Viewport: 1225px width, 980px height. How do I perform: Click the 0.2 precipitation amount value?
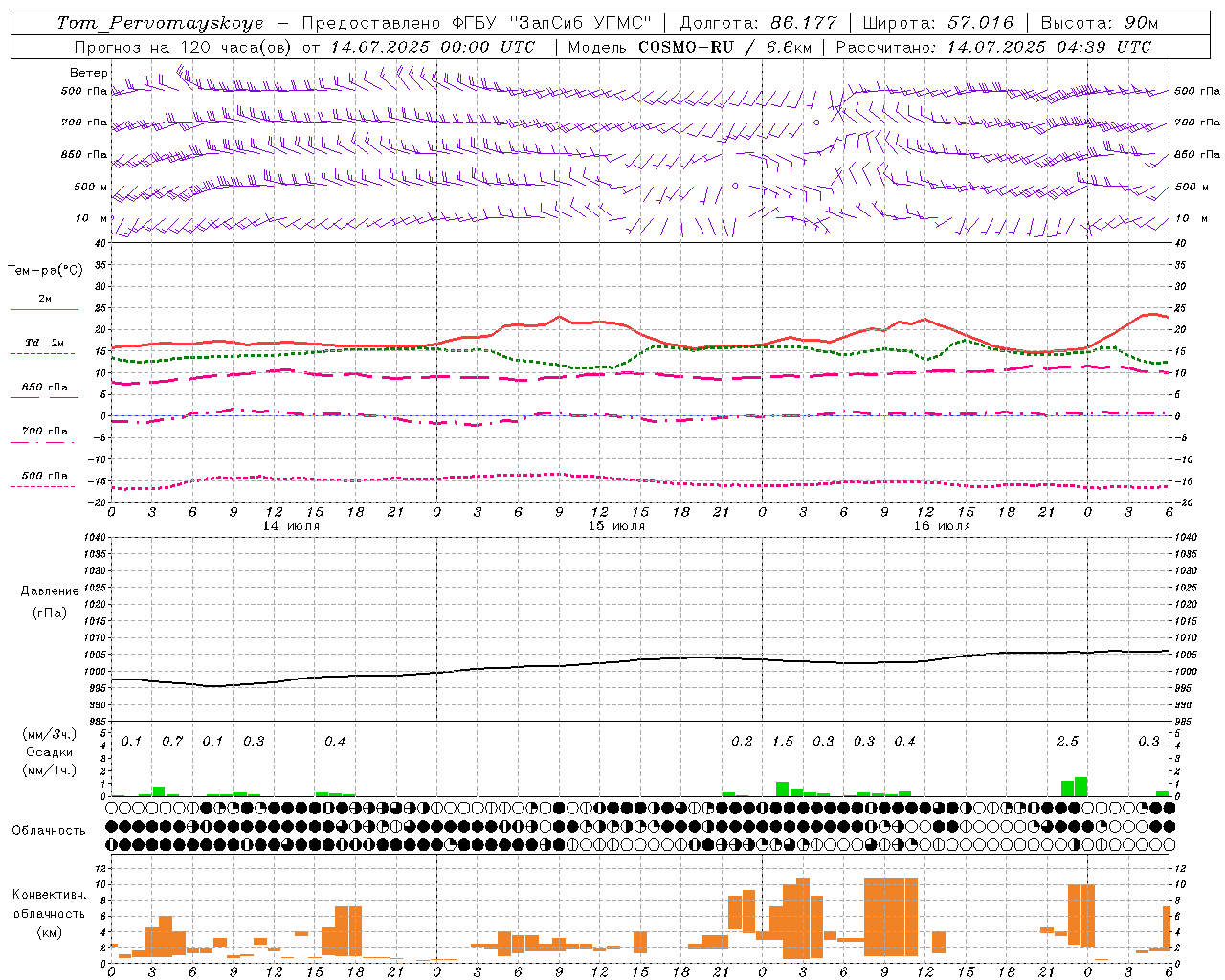742,742
